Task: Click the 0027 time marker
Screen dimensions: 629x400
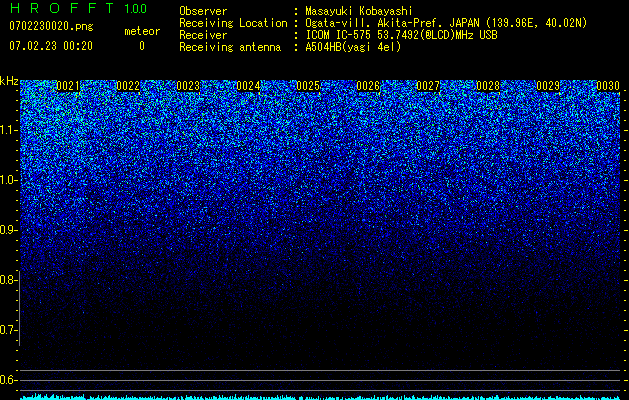Action: pyautogui.click(x=428, y=86)
